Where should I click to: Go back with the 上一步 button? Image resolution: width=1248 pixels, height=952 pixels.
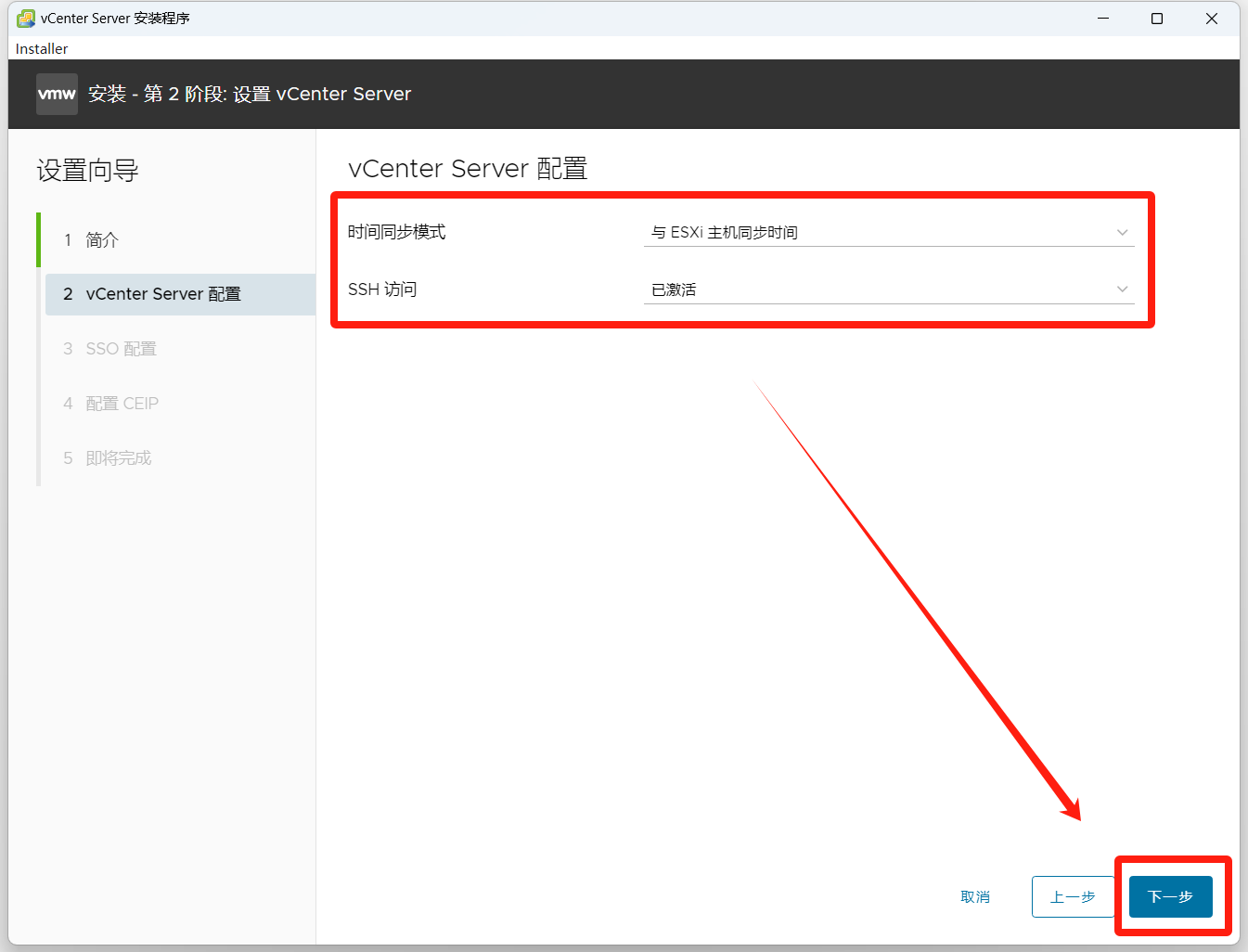click(1073, 896)
